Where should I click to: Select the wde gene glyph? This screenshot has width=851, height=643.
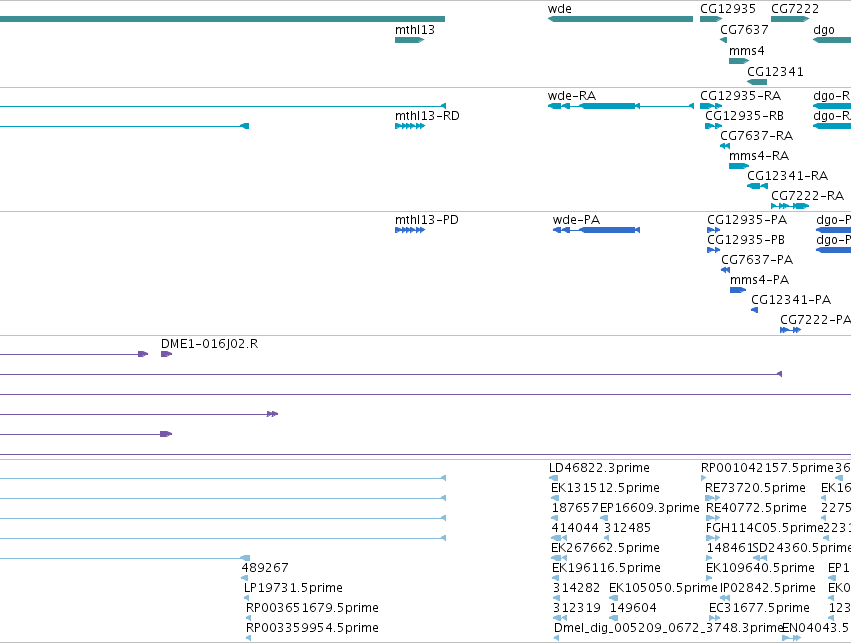[x=620, y=19]
